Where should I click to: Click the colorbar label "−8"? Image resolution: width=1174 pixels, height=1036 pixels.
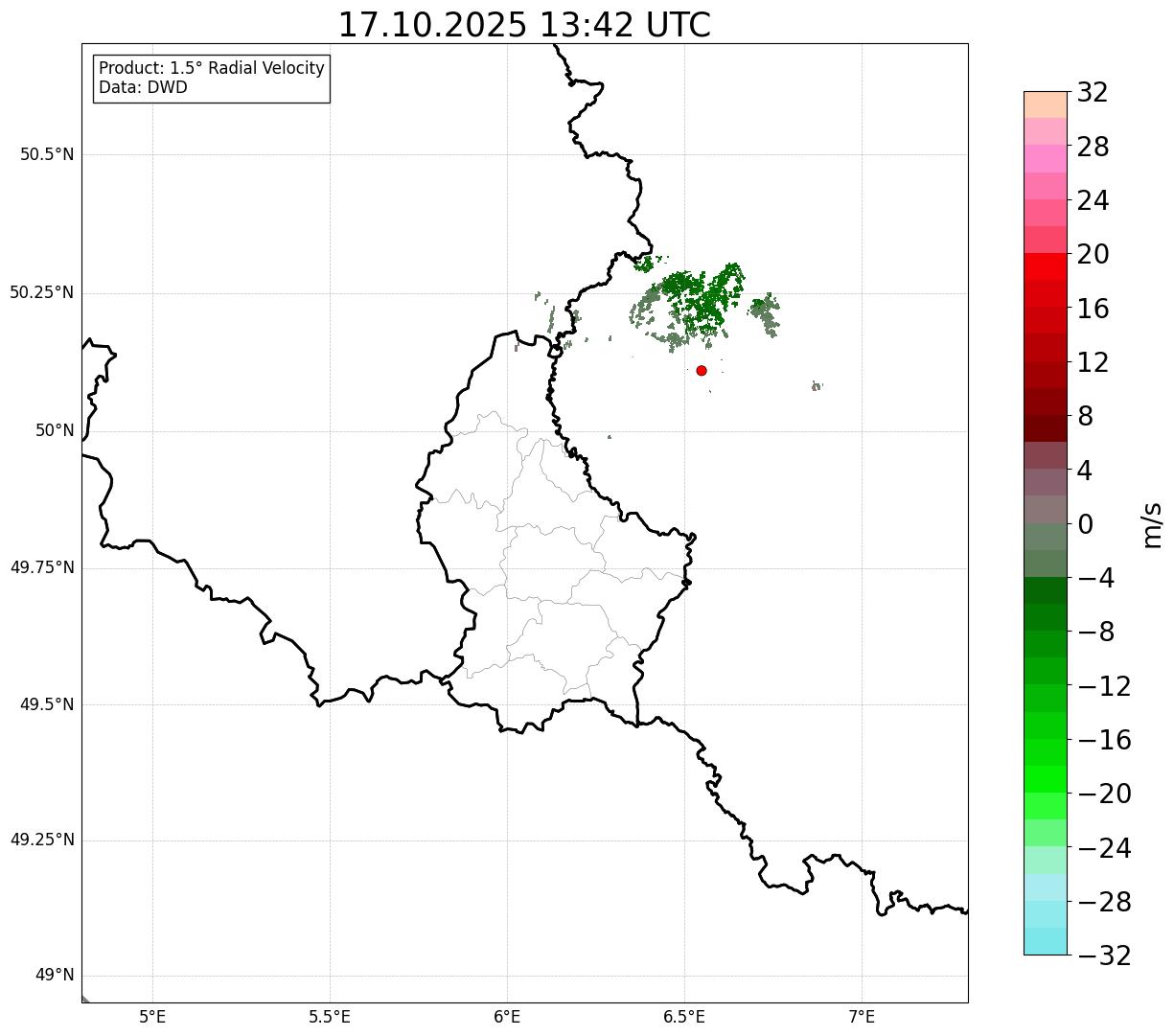pyautogui.click(x=1094, y=633)
